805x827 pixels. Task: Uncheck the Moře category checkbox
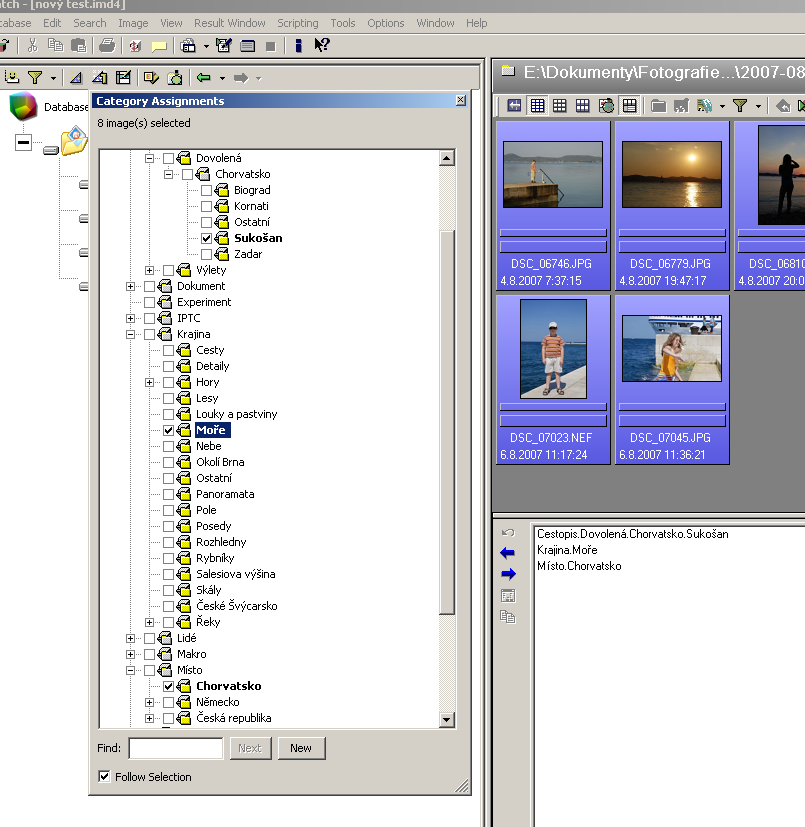tap(168, 430)
